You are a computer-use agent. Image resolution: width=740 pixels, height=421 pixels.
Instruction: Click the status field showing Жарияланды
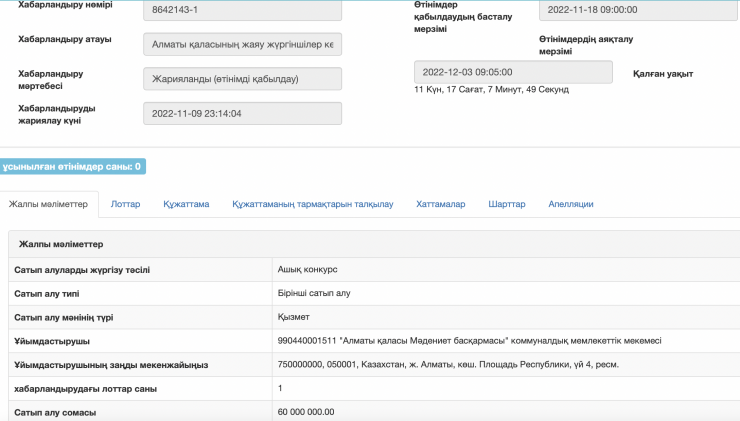tap(242, 79)
